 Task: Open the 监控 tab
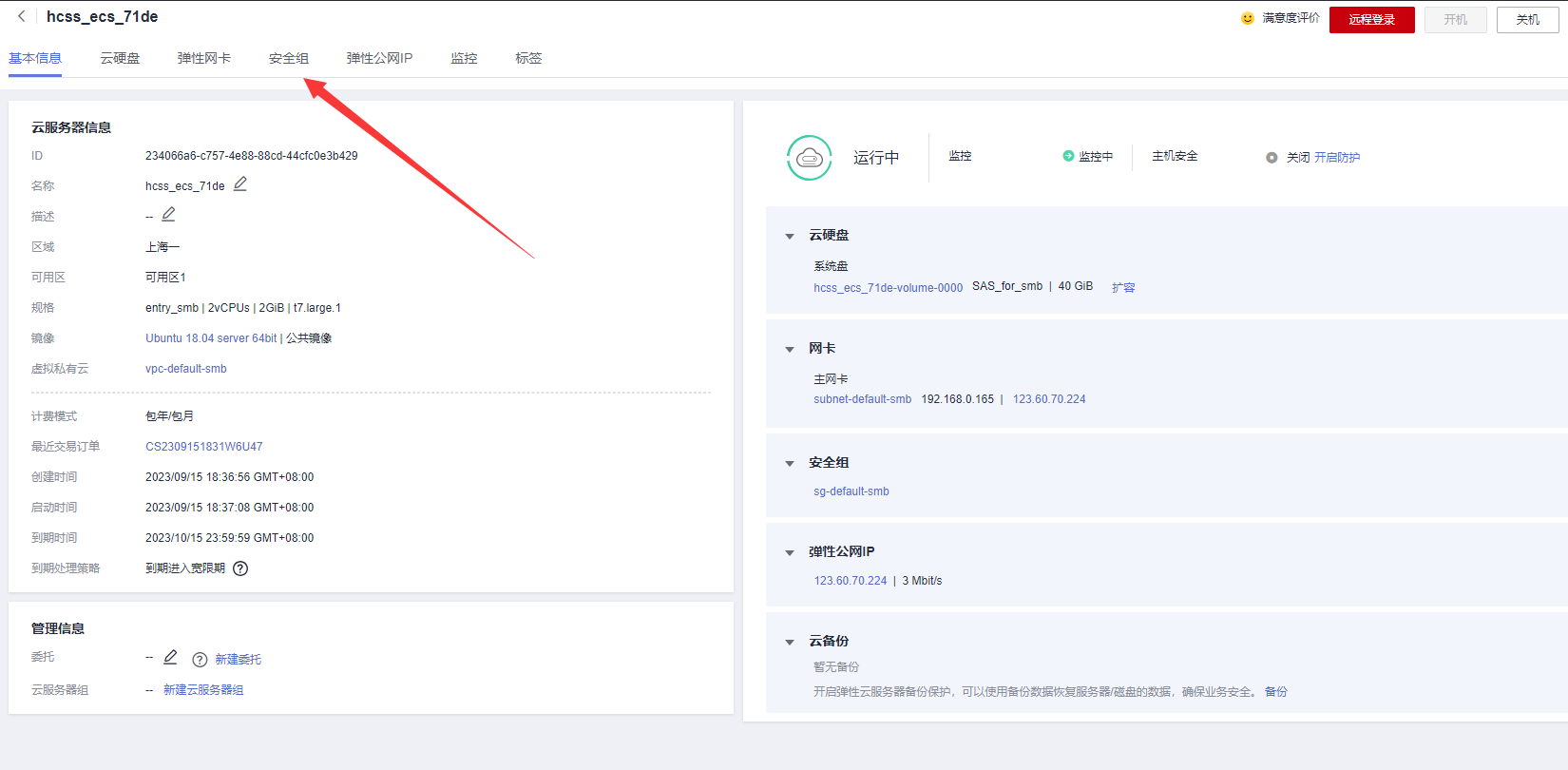coord(464,58)
